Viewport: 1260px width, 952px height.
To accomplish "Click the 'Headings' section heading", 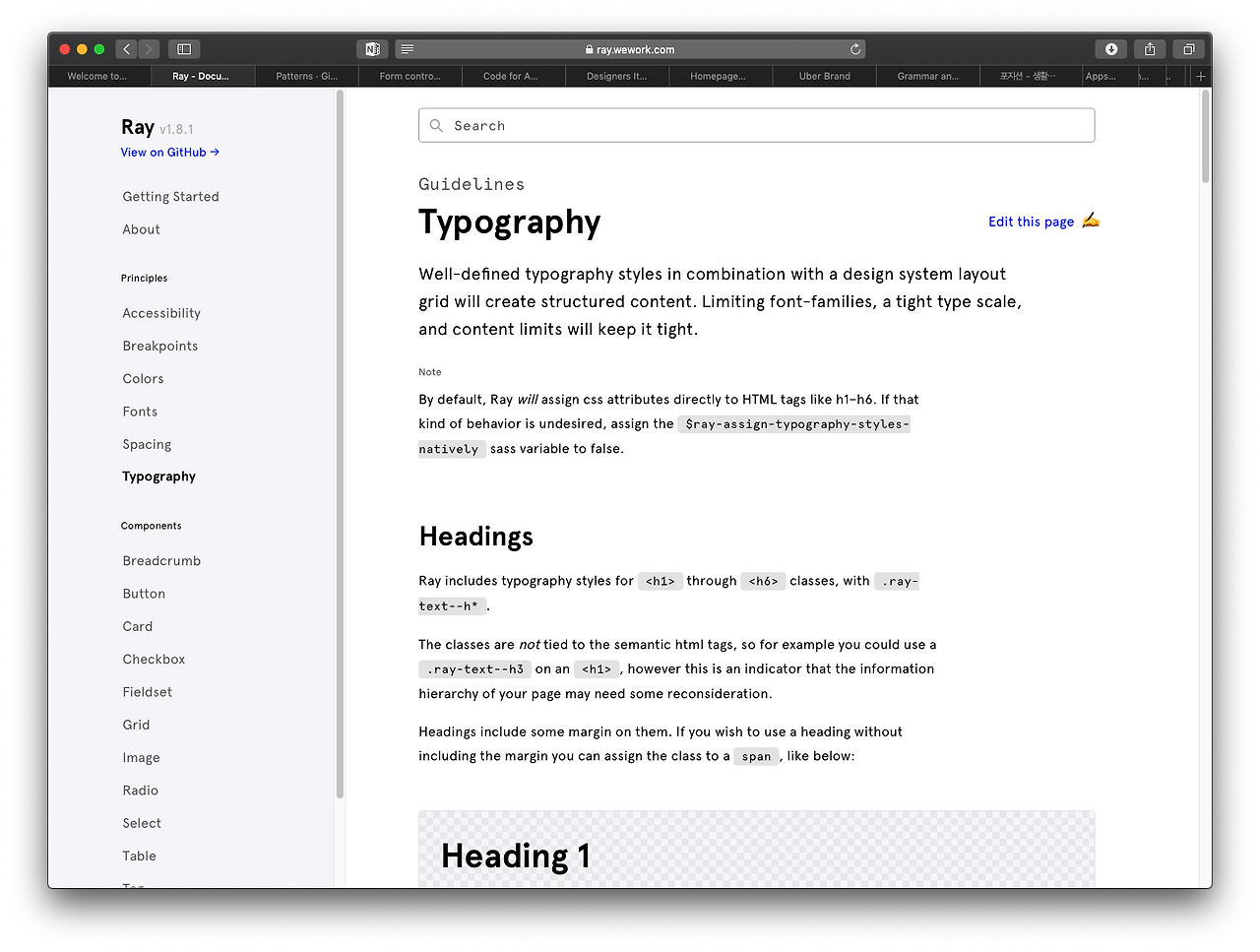I will pyautogui.click(x=476, y=537).
